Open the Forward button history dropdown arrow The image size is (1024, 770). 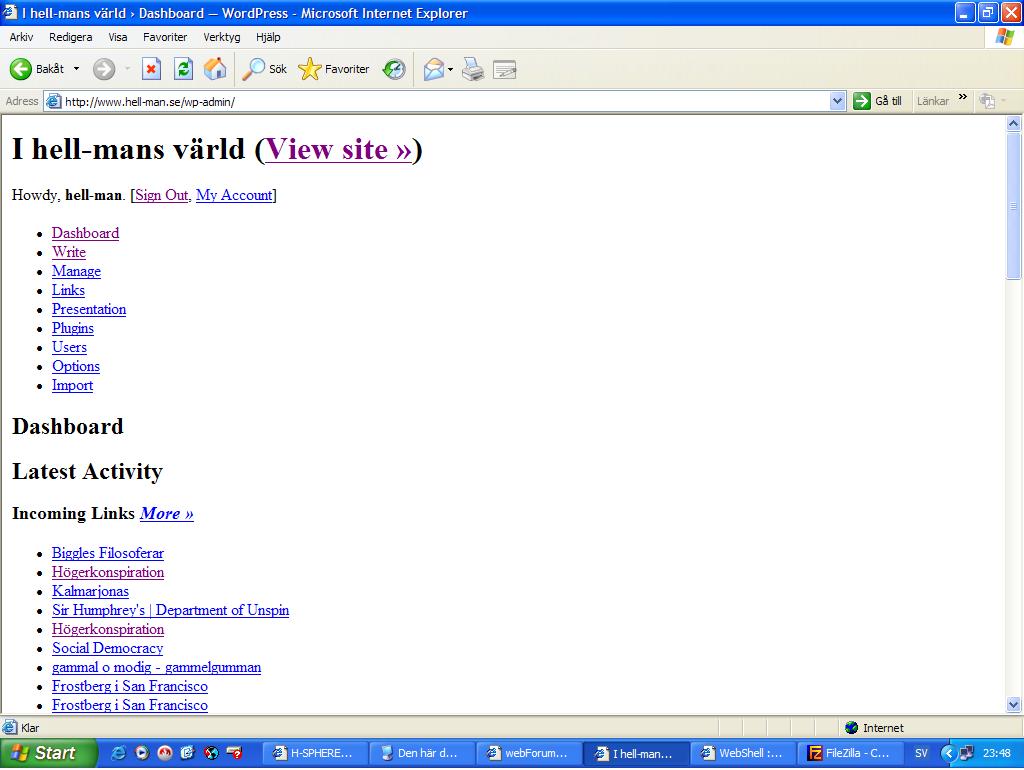point(127,69)
